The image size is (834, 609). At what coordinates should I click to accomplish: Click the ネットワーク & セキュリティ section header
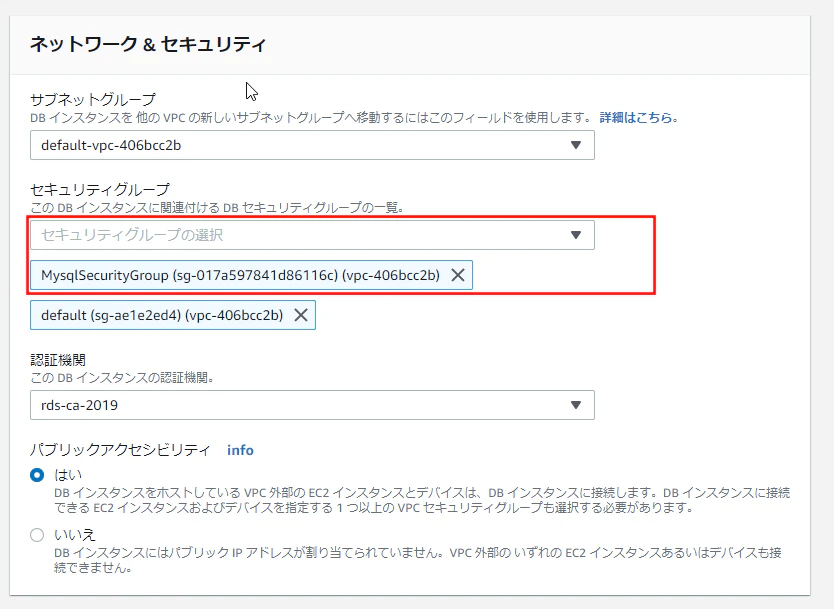(x=148, y=44)
